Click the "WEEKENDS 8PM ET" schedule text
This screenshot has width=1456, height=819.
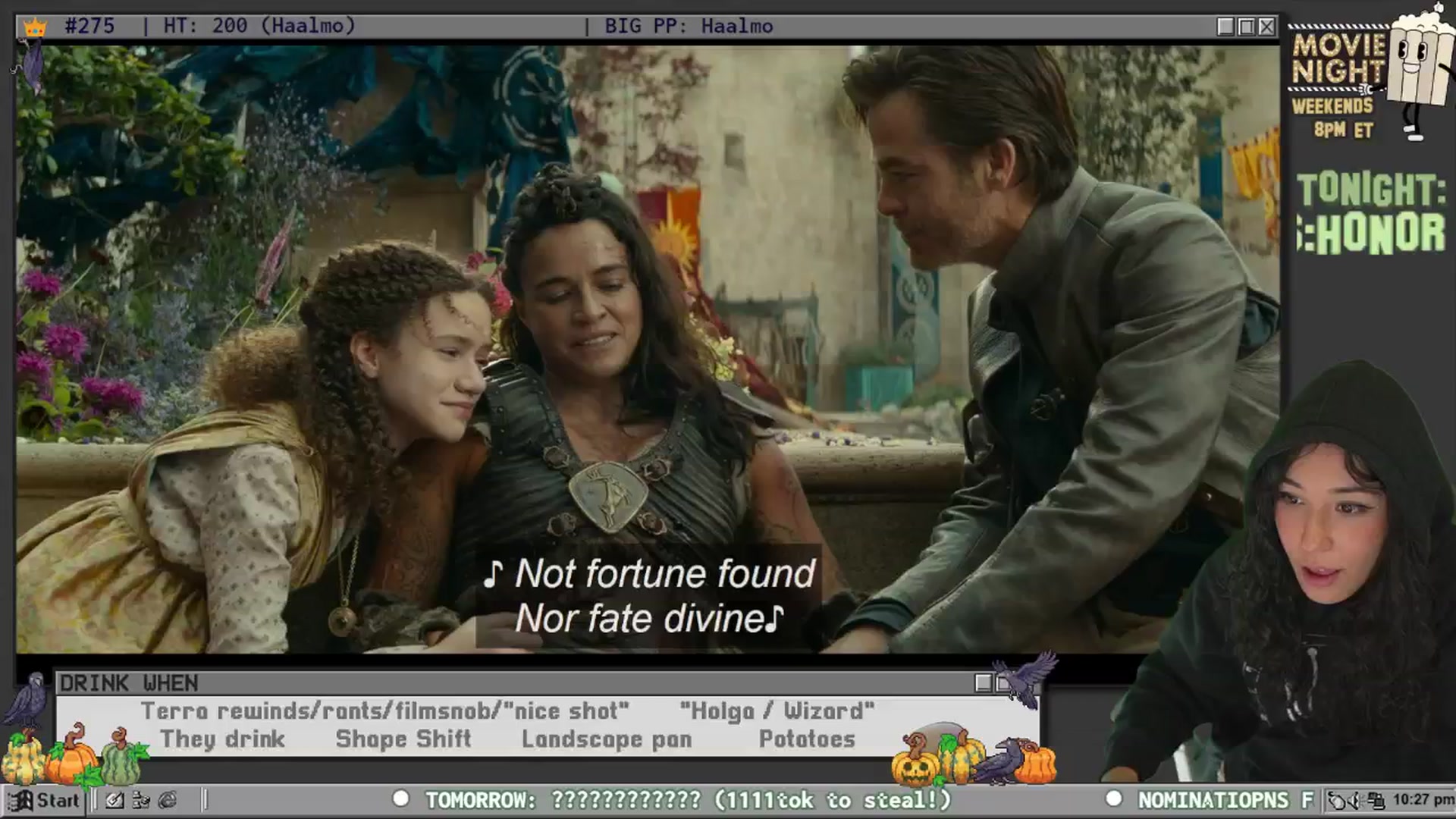pyautogui.click(x=1333, y=118)
